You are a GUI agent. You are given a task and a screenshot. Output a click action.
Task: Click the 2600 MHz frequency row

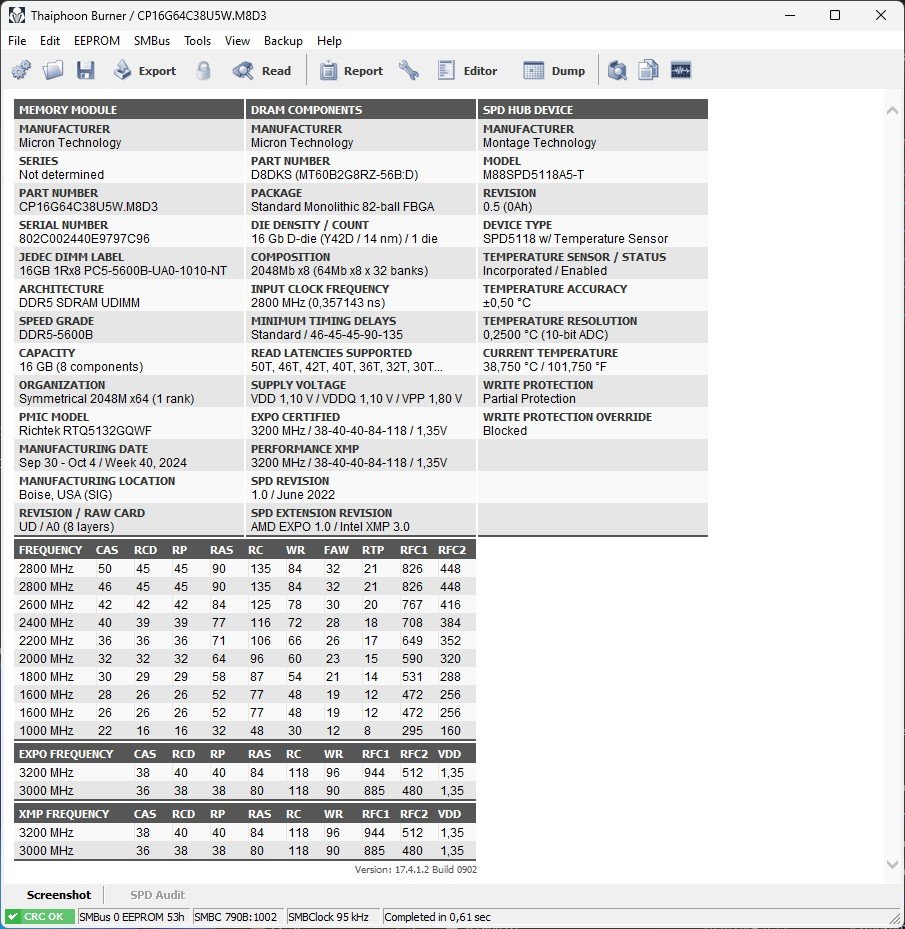[244, 605]
